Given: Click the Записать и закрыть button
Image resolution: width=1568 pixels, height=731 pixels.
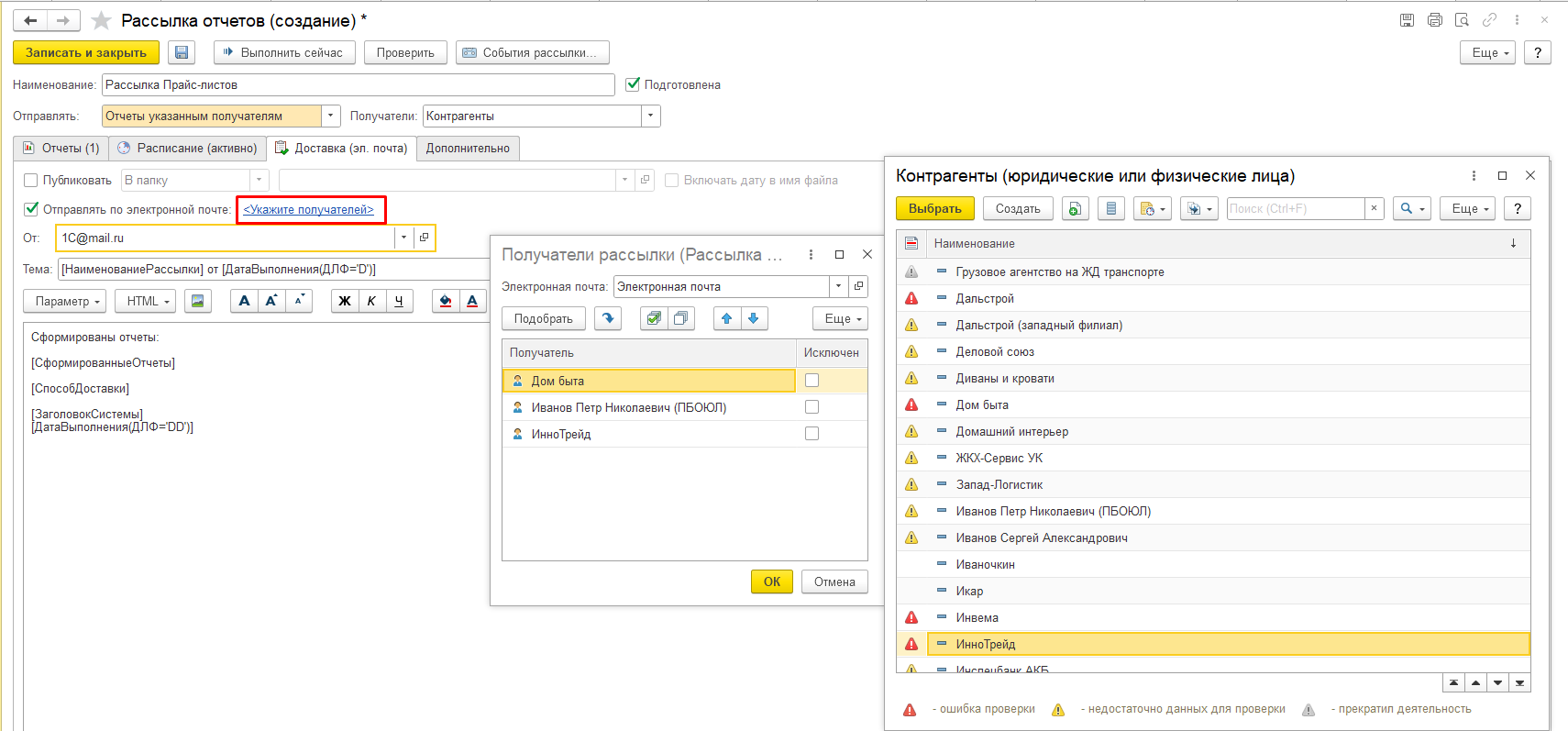Looking at the screenshot, I should click(x=86, y=52).
